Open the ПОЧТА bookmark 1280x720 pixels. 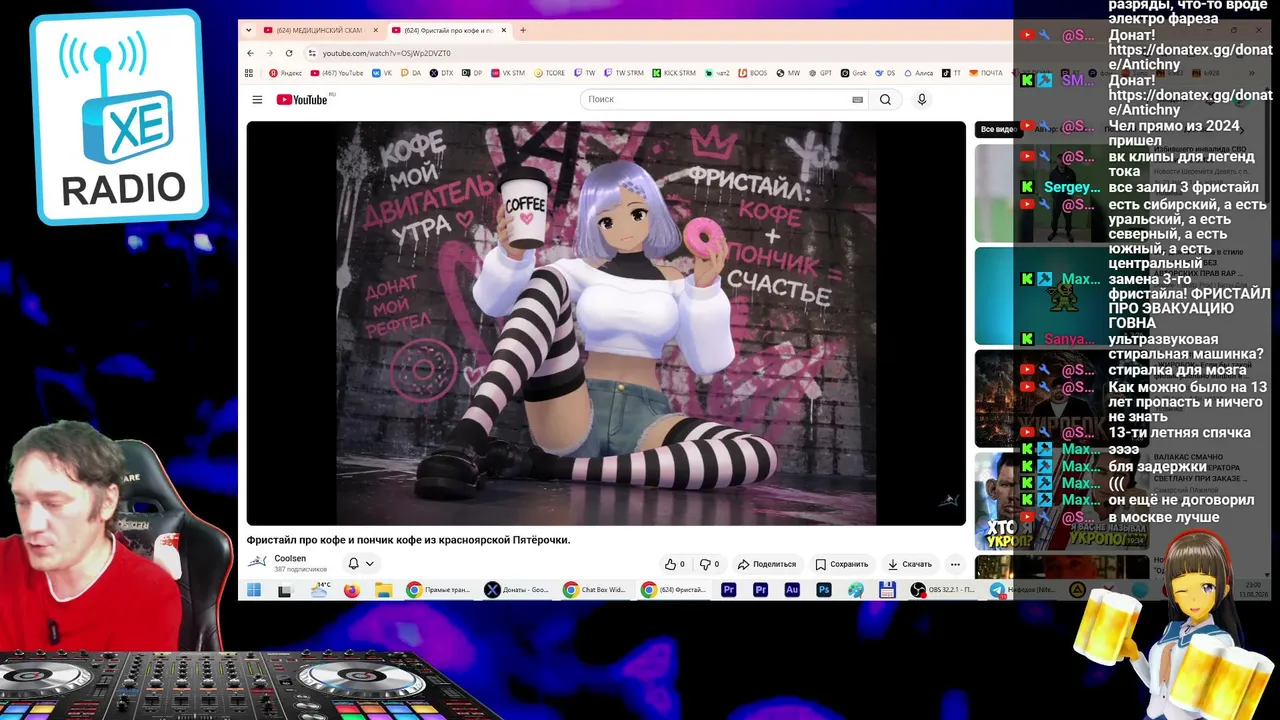click(x=986, y=73)
